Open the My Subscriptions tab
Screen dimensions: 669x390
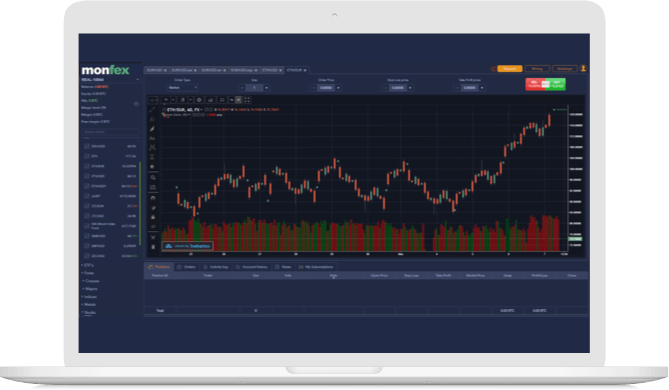point(316,267)
